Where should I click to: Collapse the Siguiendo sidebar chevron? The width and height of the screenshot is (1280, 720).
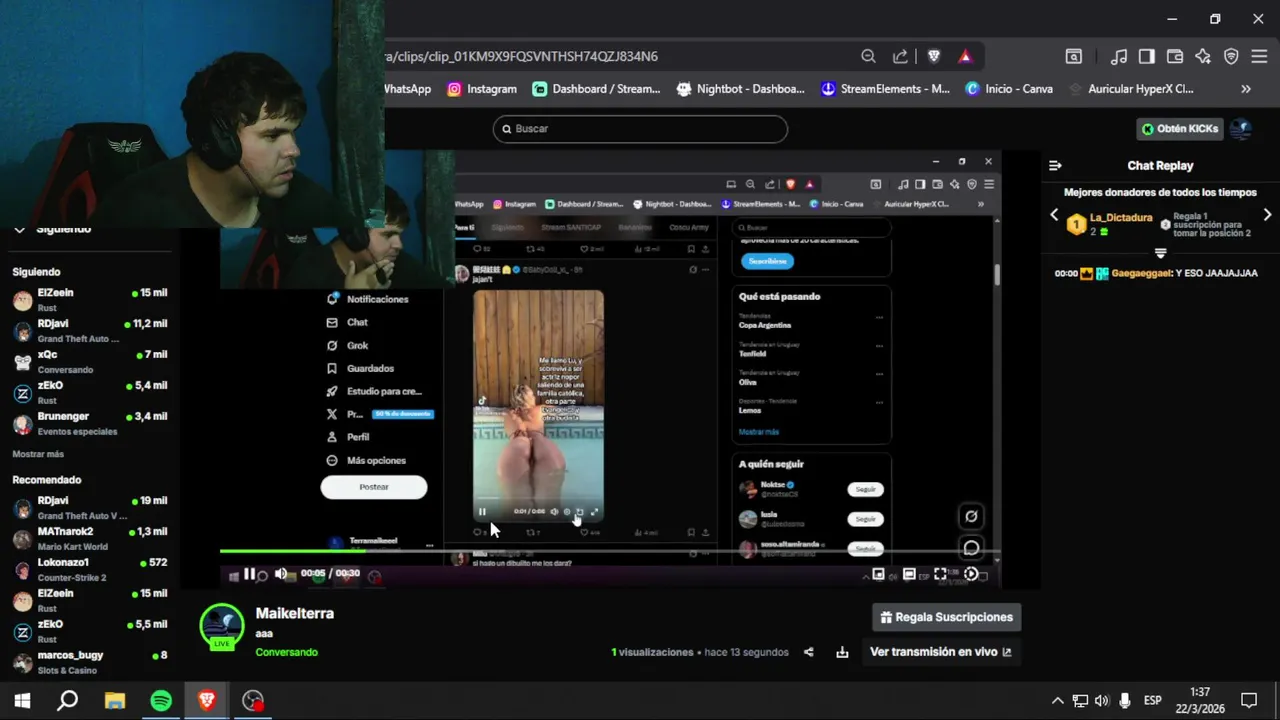pyautogui.click(x=19, y=229)
